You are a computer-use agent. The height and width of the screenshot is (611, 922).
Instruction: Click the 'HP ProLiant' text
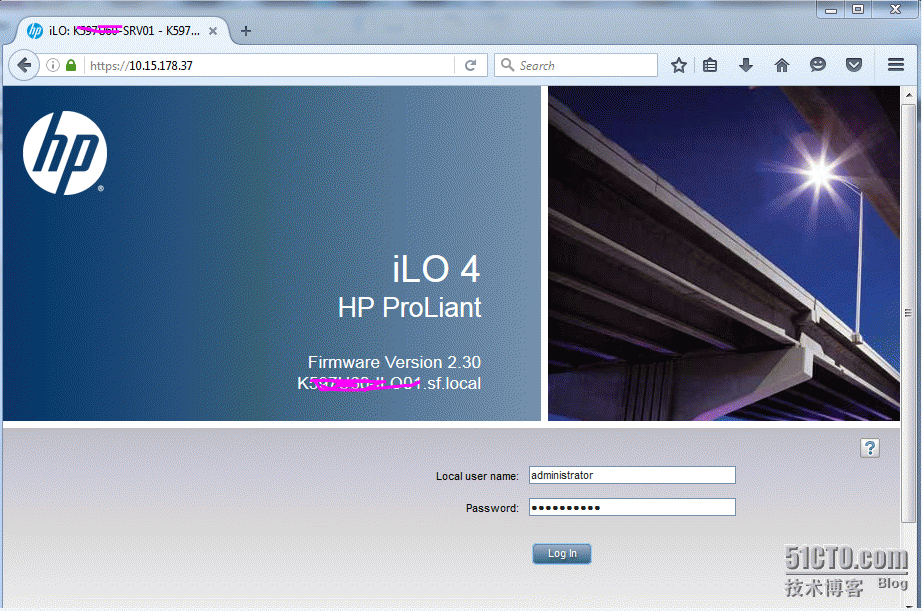coord(409,308)
